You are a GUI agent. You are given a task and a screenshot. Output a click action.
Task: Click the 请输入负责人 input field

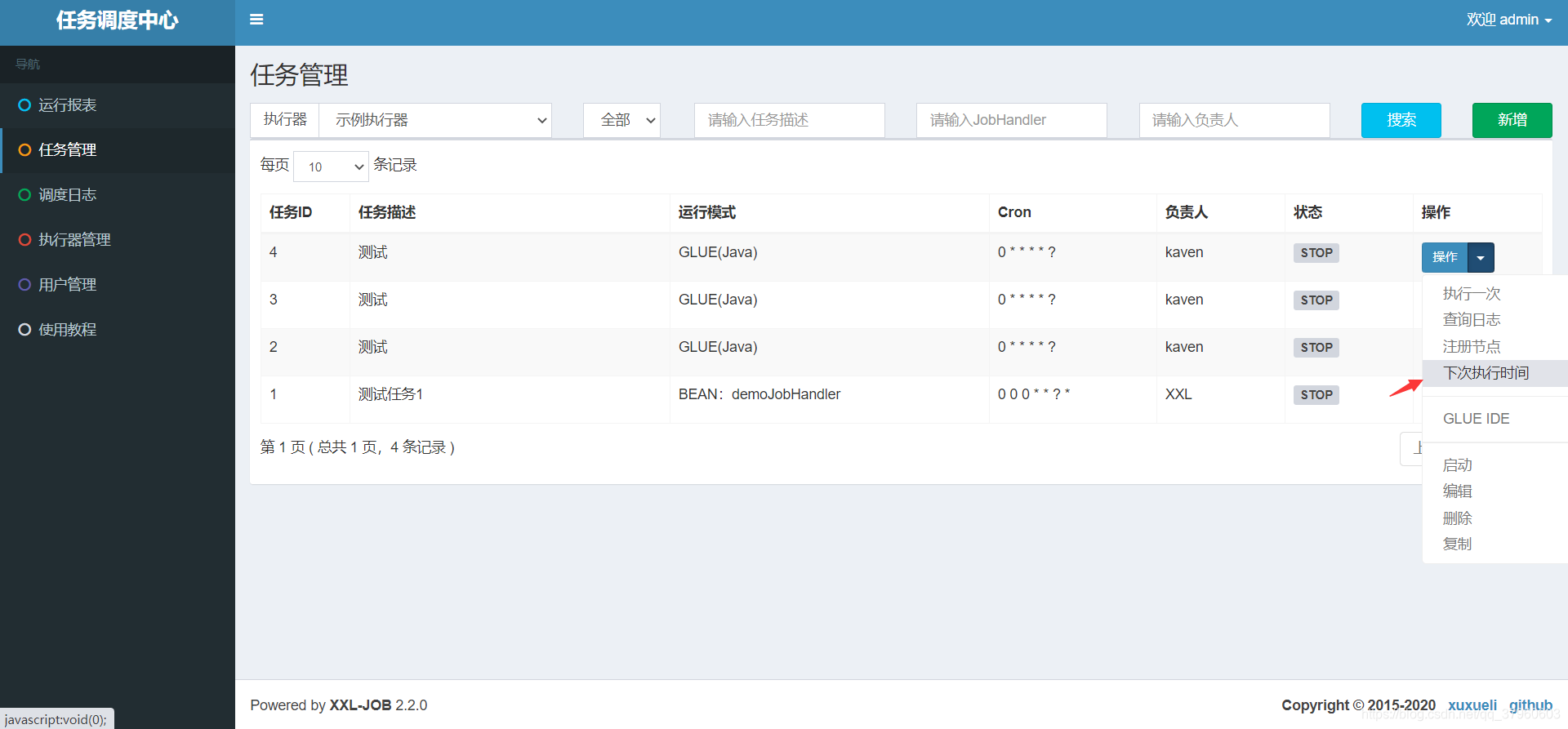[x=1235, y=120]
